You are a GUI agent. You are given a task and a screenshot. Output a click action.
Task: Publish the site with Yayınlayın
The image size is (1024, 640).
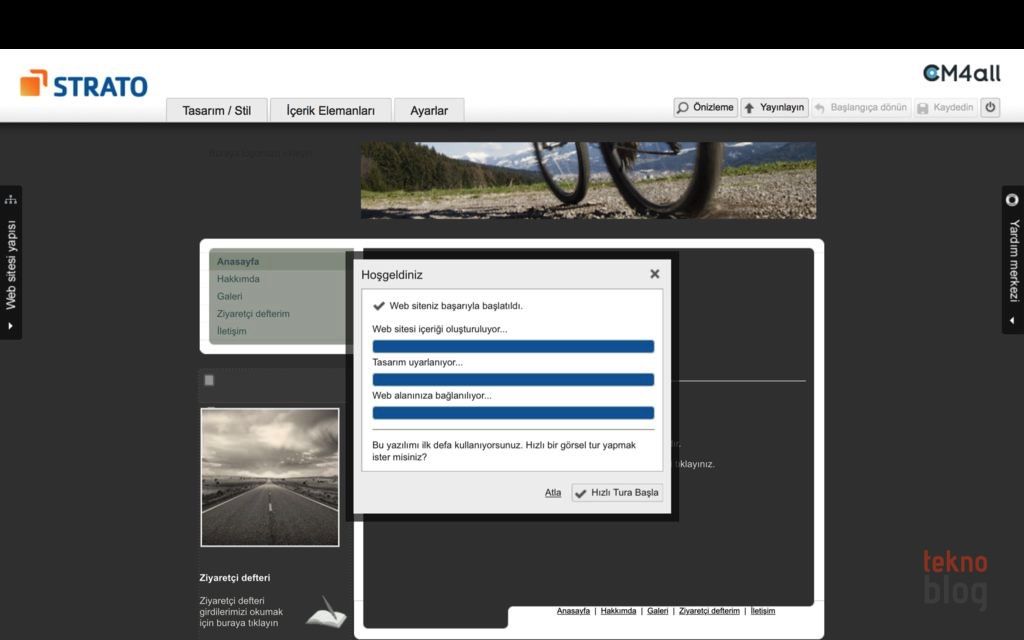click(774, 108)
